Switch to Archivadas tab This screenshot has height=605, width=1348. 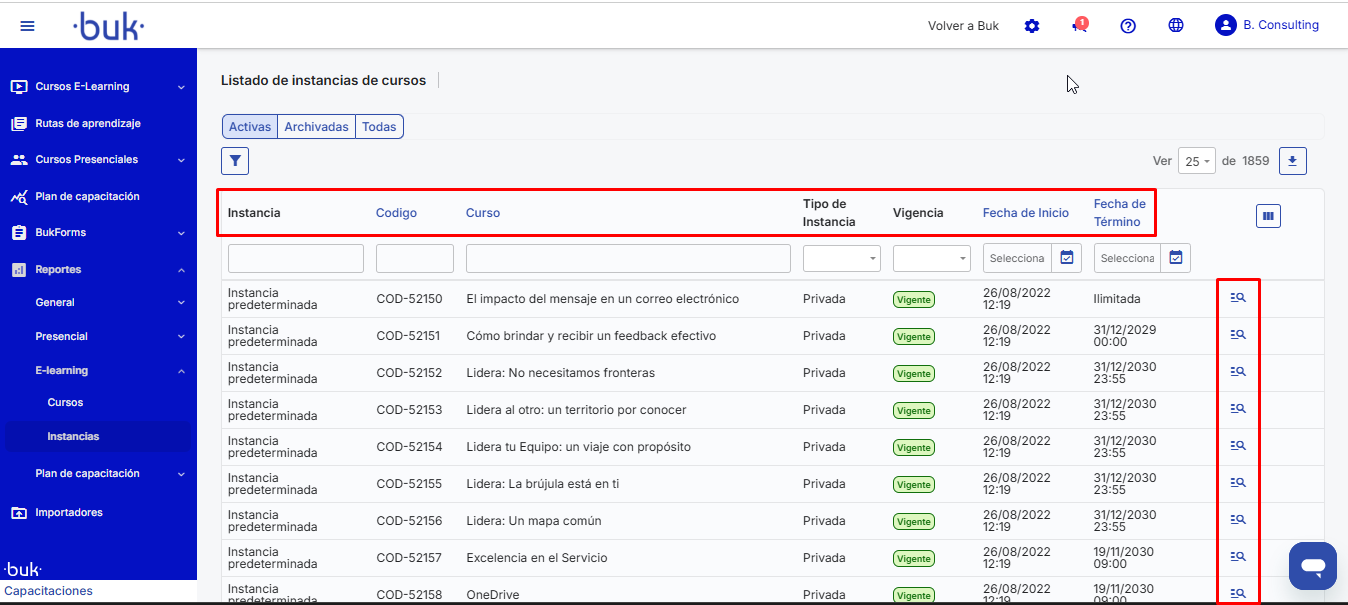click(x=316, y=127)
